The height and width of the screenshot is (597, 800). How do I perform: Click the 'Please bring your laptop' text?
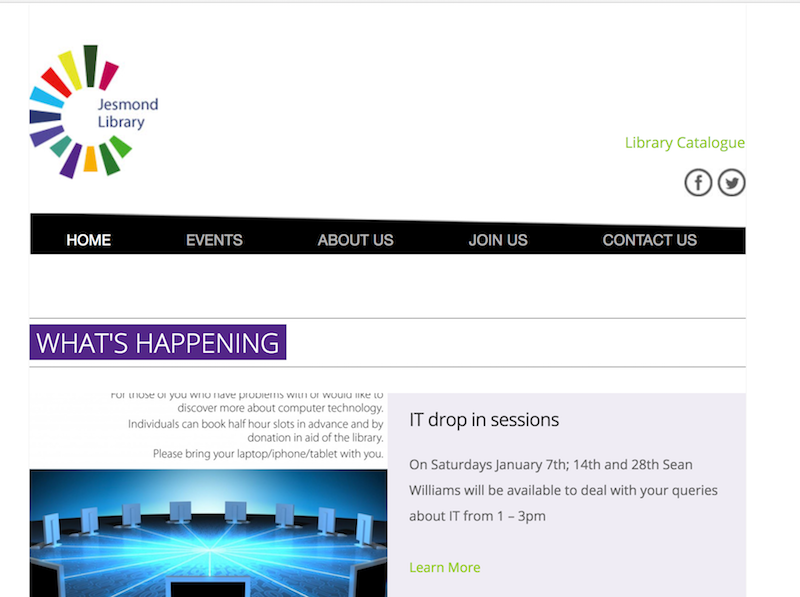point(268,454)
